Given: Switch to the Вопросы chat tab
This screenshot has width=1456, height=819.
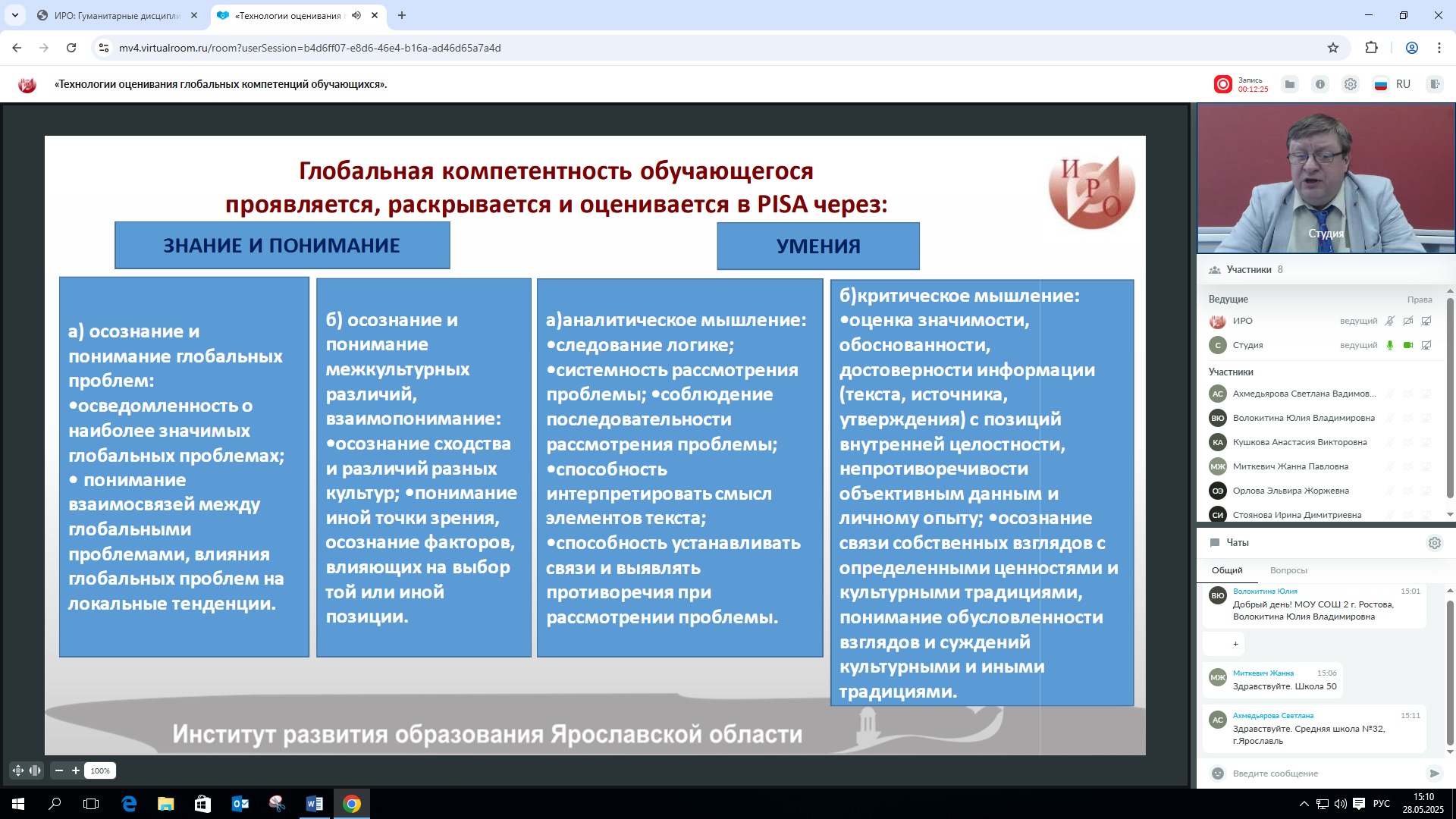Looking at the screenshot, I should (1288, 570).
